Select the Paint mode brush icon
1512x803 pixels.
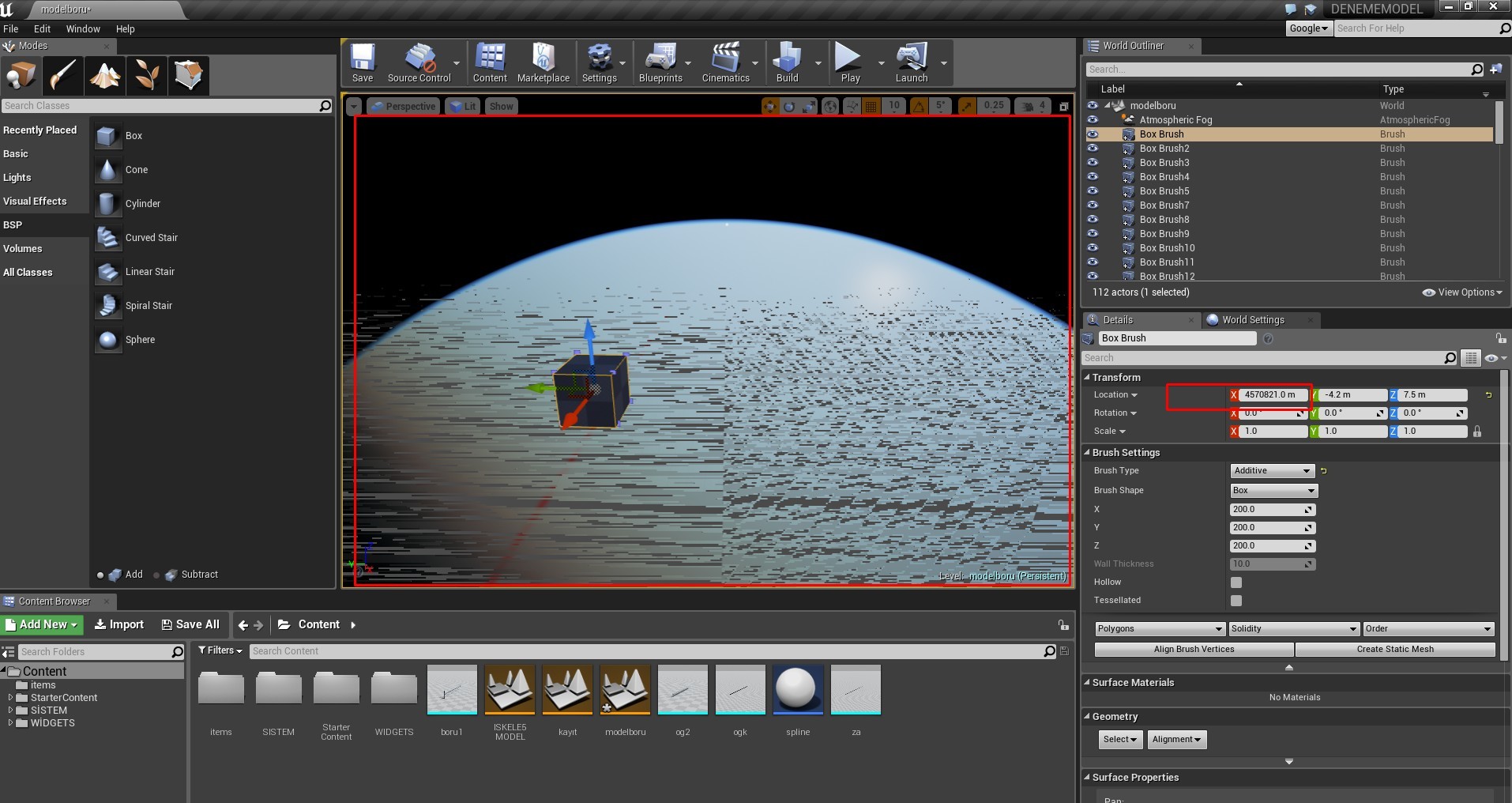pos(63,76)
